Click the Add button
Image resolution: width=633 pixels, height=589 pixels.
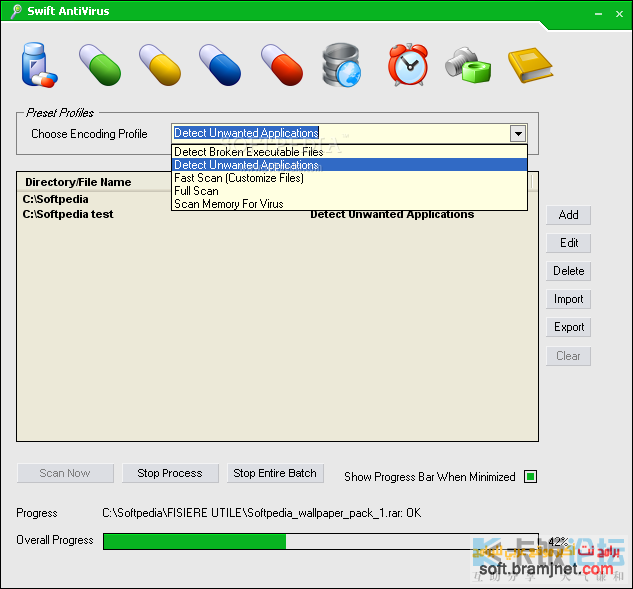point(568,215)
